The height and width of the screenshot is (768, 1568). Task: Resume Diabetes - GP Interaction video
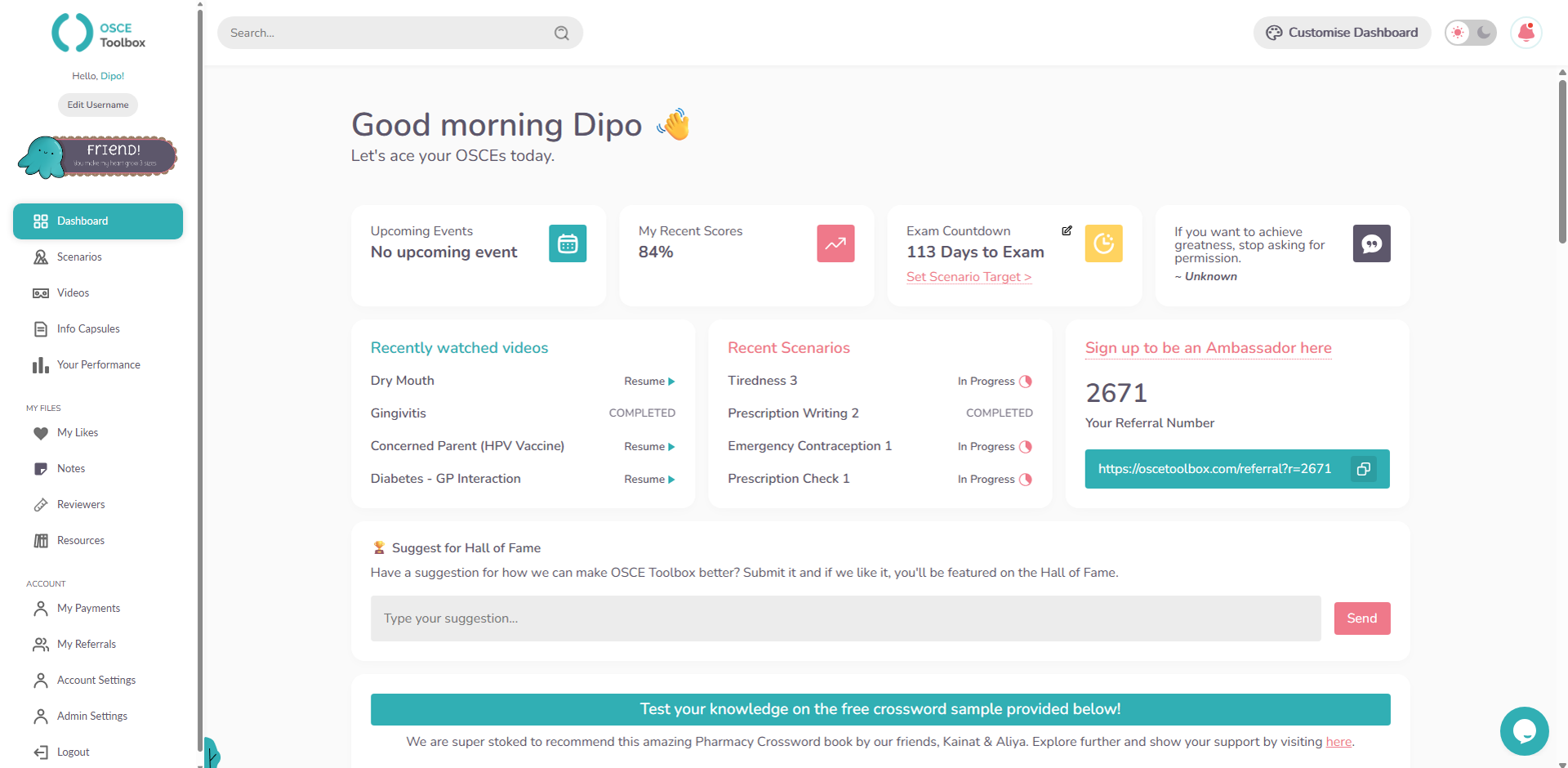(x=649, y=480)
